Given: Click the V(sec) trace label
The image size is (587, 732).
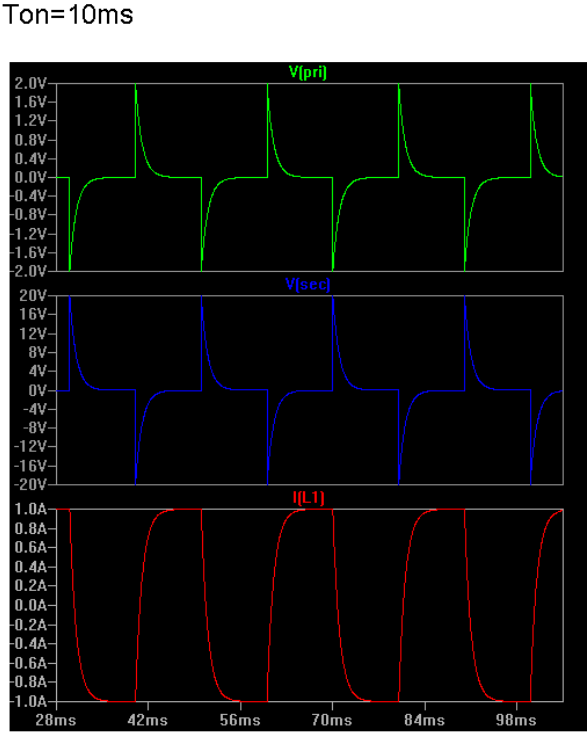Looking at the screenshot, I should point(308,284).
